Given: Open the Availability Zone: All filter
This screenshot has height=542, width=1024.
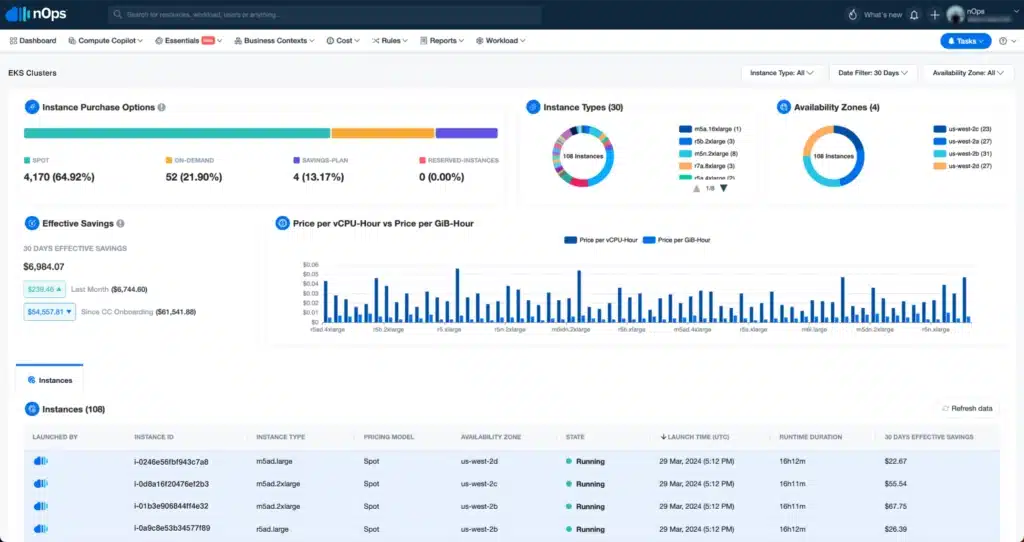Looking at the screenshot, I should 968,73.
